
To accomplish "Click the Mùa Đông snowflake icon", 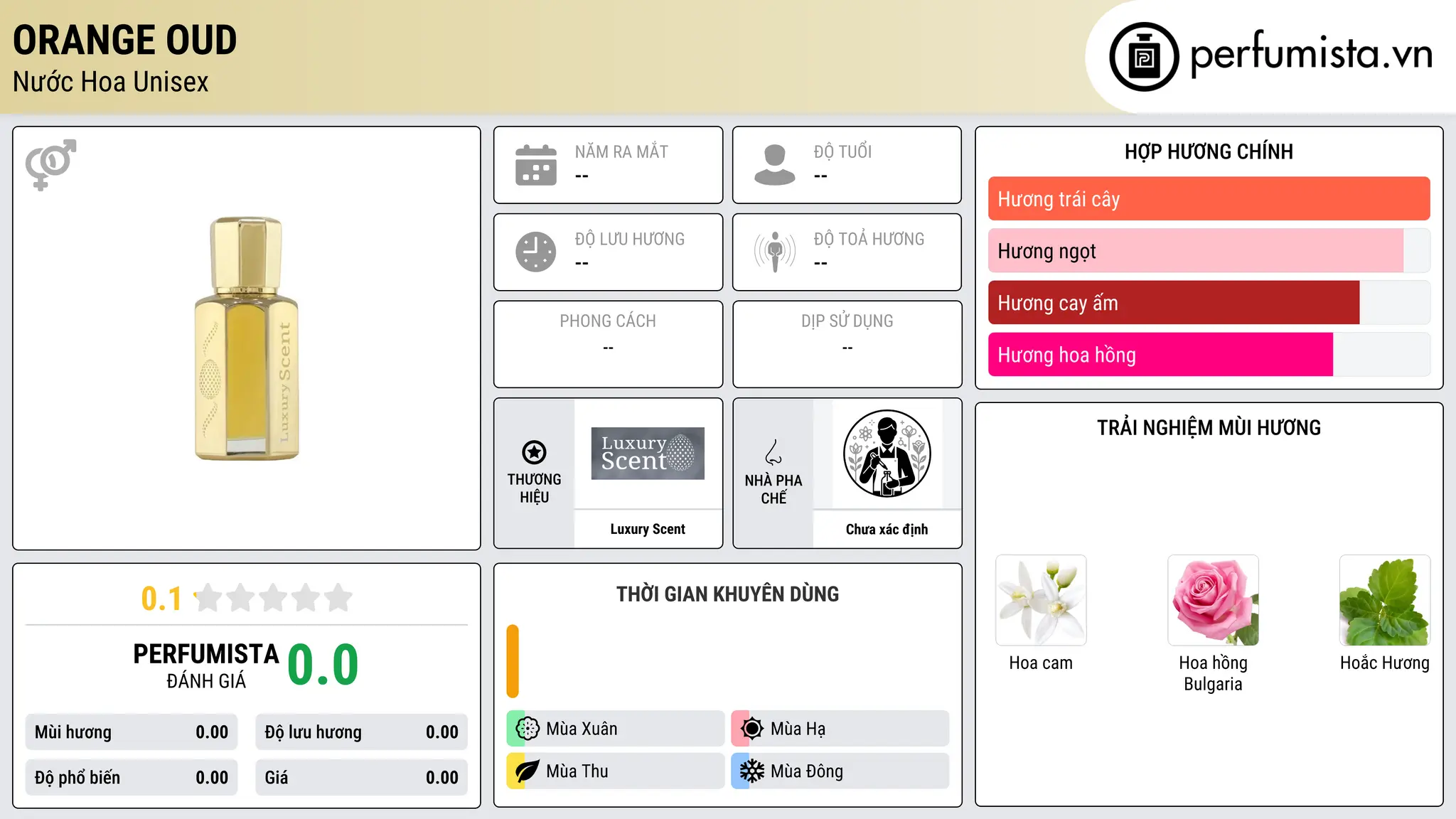I will click(751, 771).
